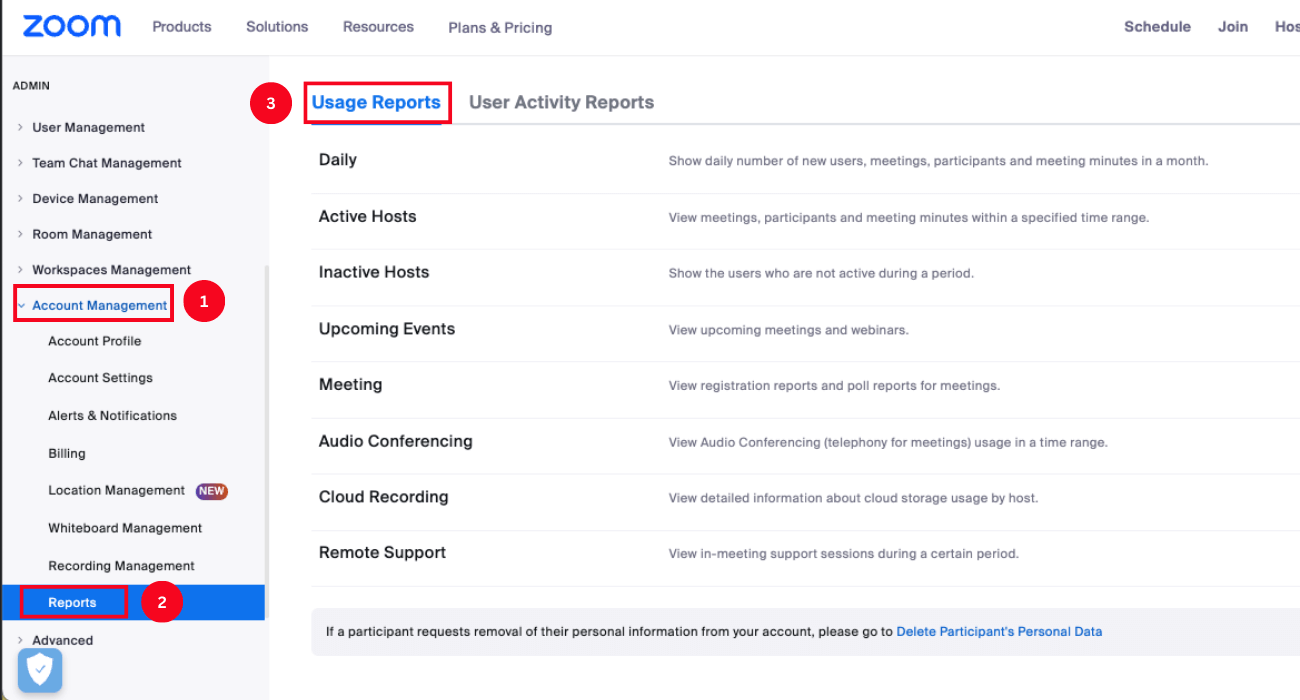
Task: Open the Upcoming Events report
Action: pos(387,329)
